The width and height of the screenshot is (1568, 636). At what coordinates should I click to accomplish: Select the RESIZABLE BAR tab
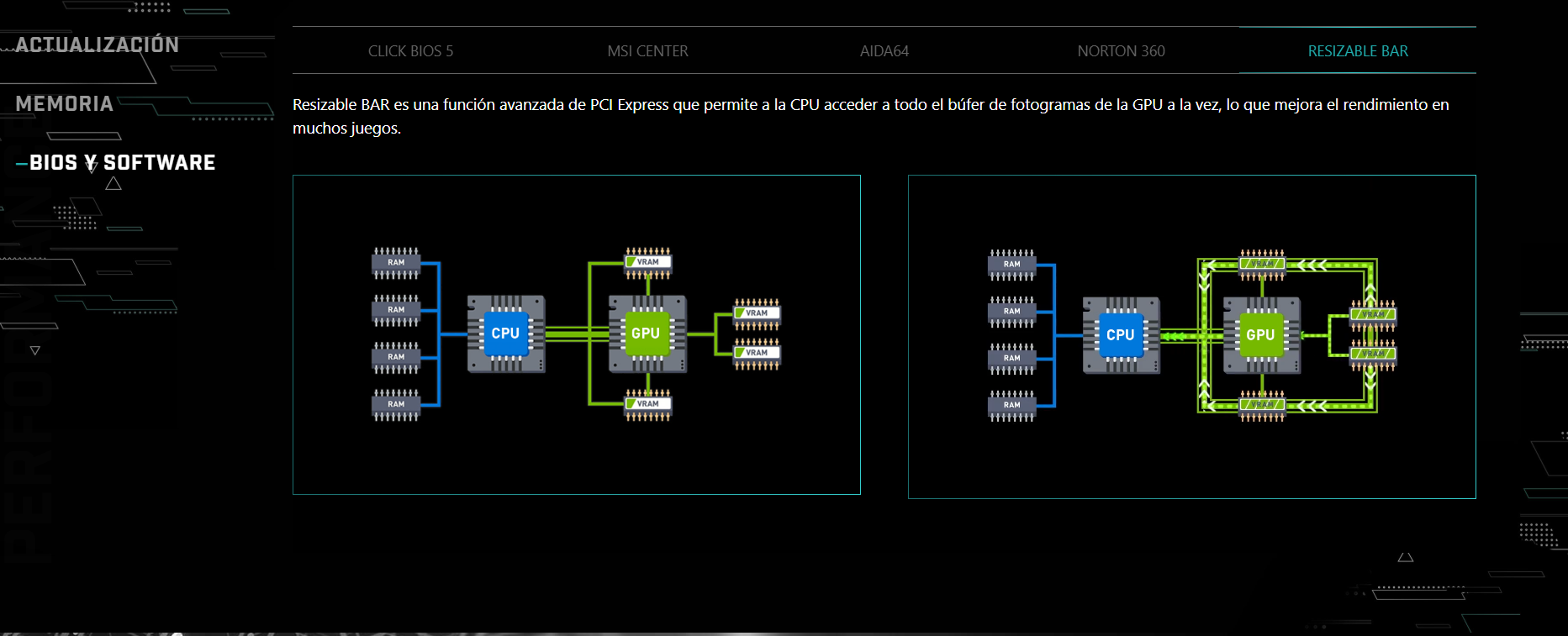pyautogui.click(x=1358, y=51)
